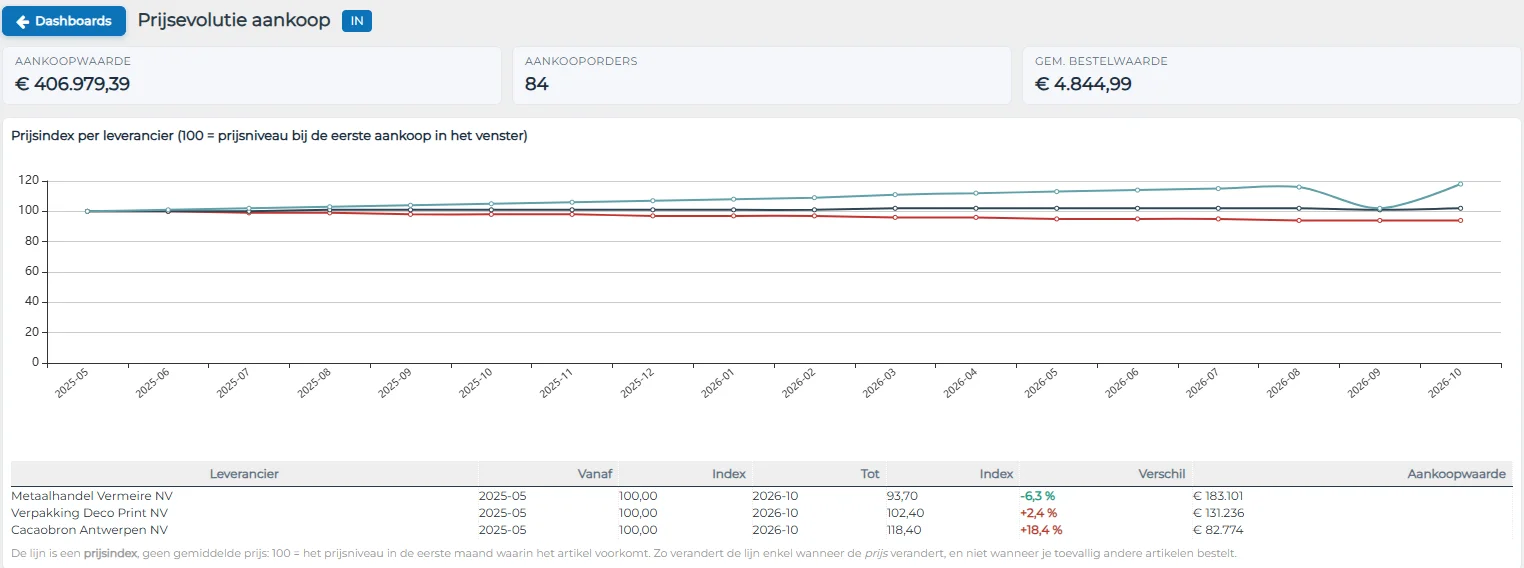The height and width of the screenshot is (568, 1524).
Task: Click the y-axis label 120
Action: [x=28, y=181]
